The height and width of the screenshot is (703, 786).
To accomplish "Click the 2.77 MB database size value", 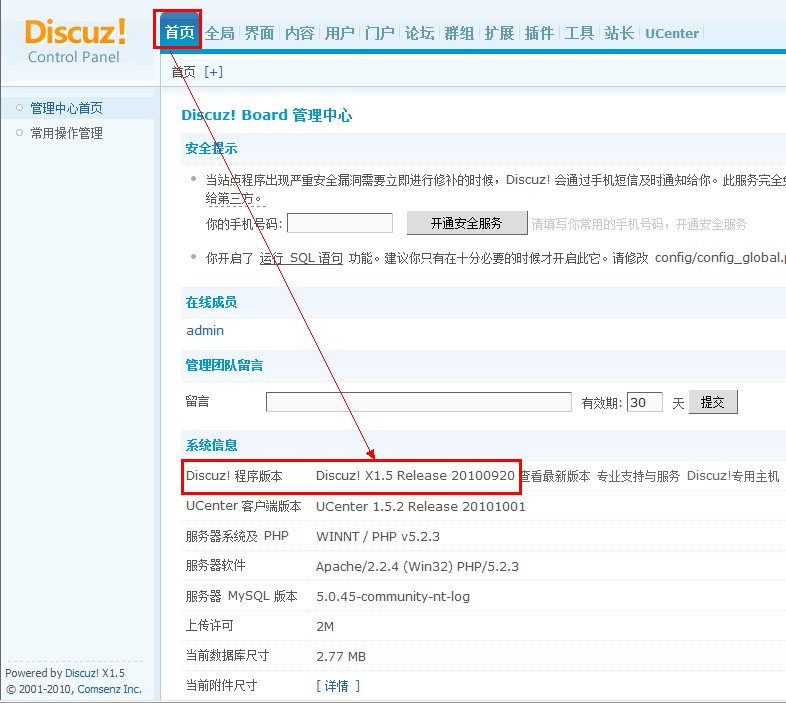I will [341, 656].
